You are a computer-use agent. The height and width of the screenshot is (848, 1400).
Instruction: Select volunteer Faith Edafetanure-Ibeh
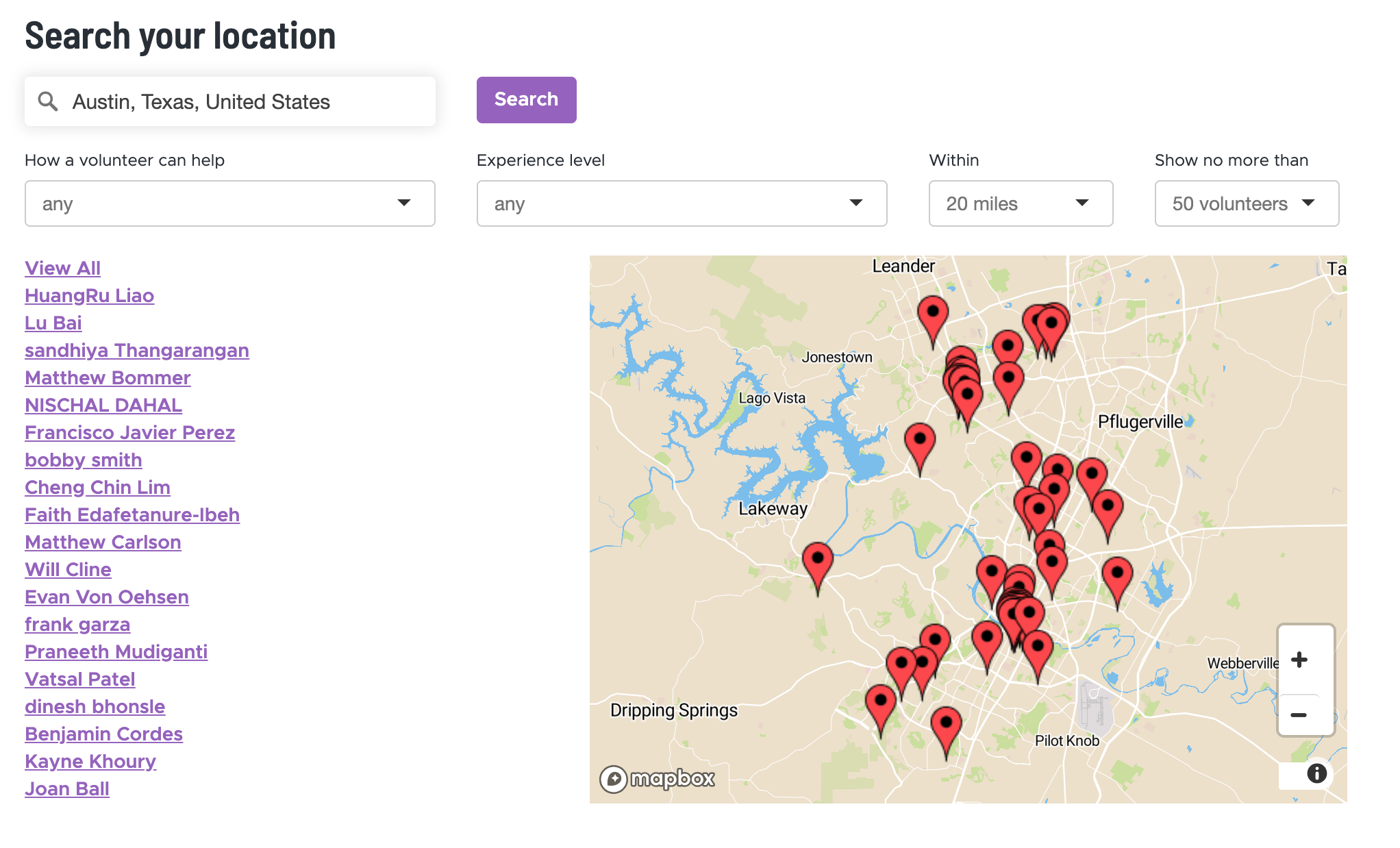tap(133, 515)
